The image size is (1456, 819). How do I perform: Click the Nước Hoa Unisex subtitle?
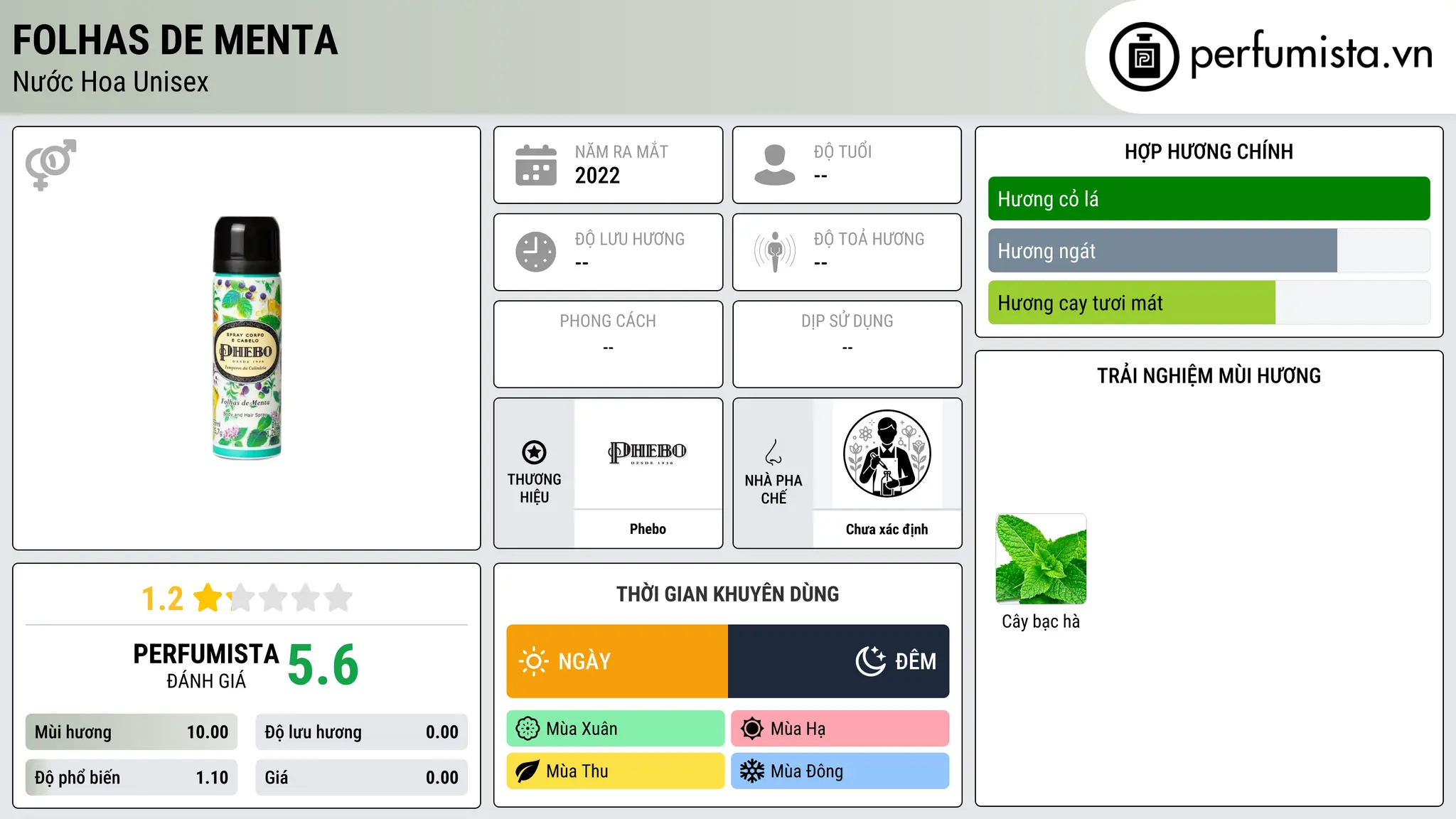coord(110,82)
